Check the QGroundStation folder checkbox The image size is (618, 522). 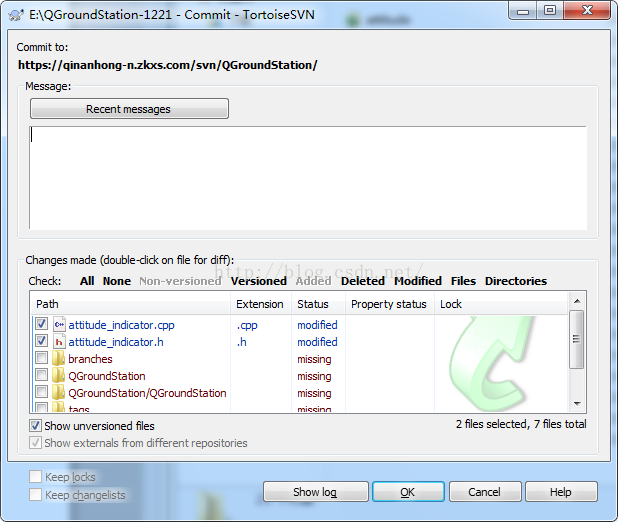click(x=41, y=375)
